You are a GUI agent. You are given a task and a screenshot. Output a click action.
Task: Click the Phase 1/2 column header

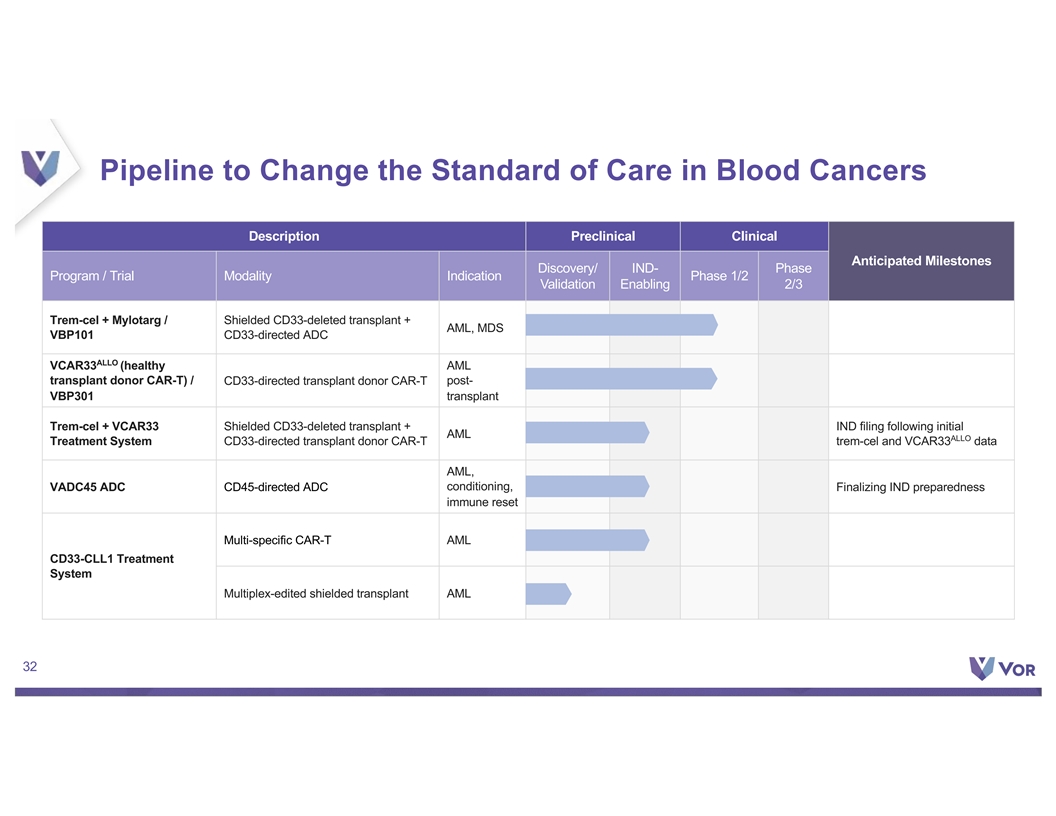(x=719, y=276)
